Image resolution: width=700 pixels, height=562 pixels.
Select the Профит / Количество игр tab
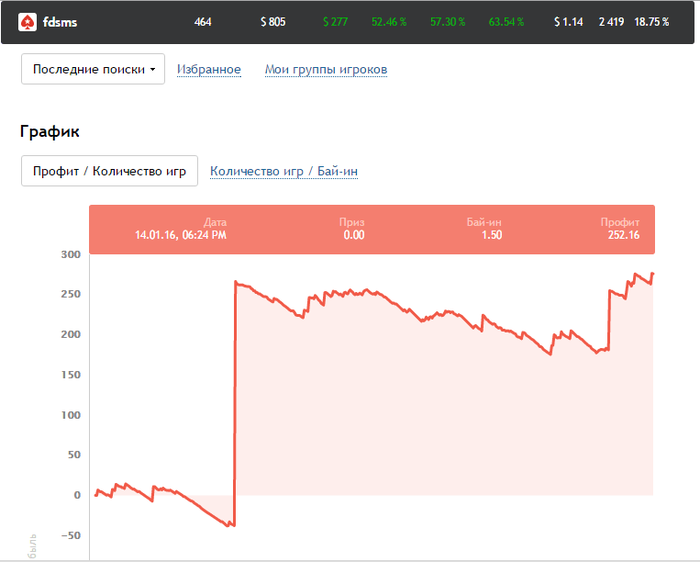coord(110,171)
